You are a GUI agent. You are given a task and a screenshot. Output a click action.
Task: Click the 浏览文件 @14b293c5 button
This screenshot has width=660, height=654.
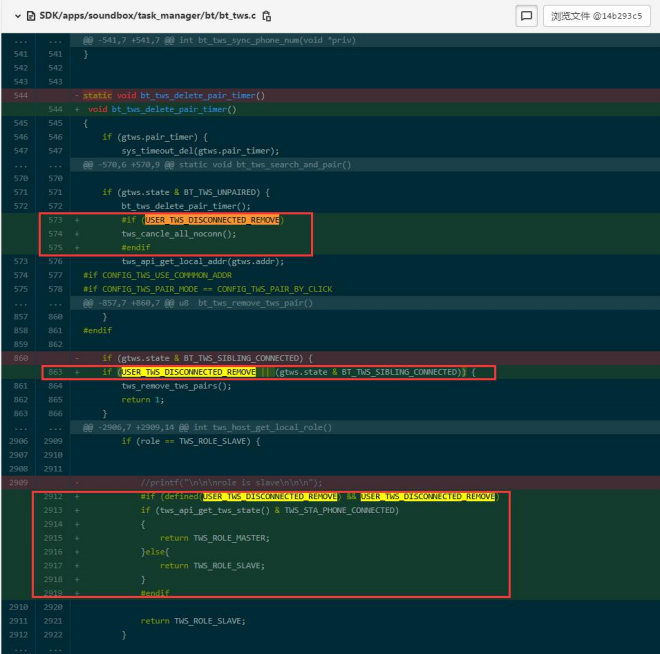596,16
